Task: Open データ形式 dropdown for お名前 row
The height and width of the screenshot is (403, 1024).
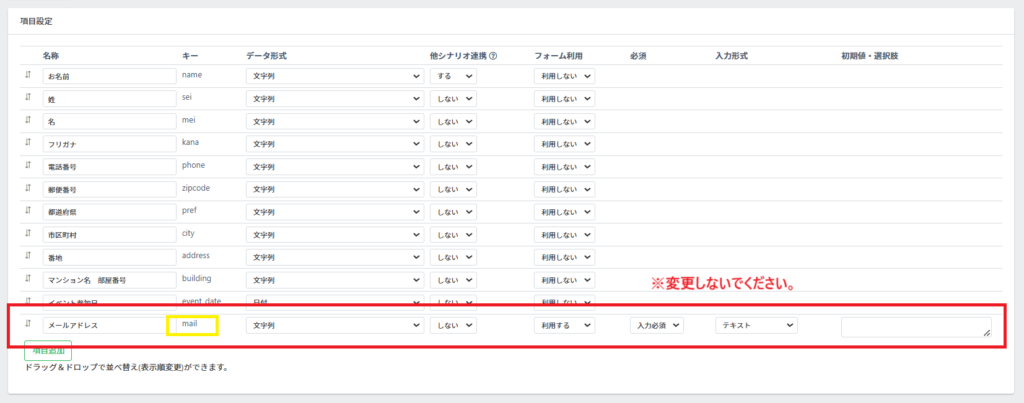Action: click(334, 76)
